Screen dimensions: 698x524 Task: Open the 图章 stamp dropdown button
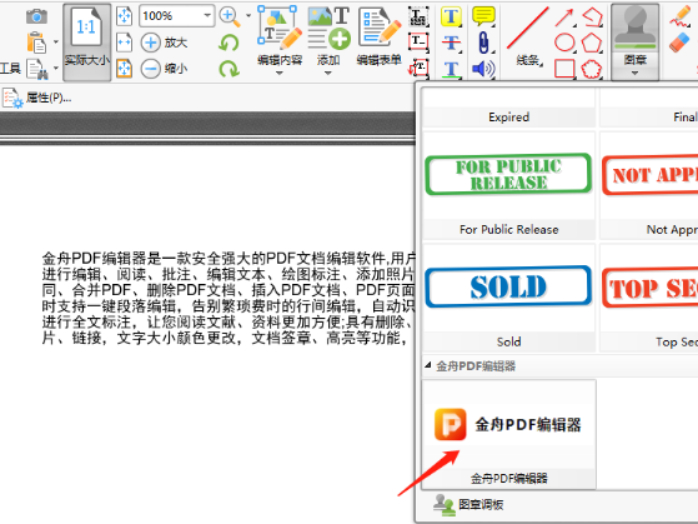pos(635,42)
